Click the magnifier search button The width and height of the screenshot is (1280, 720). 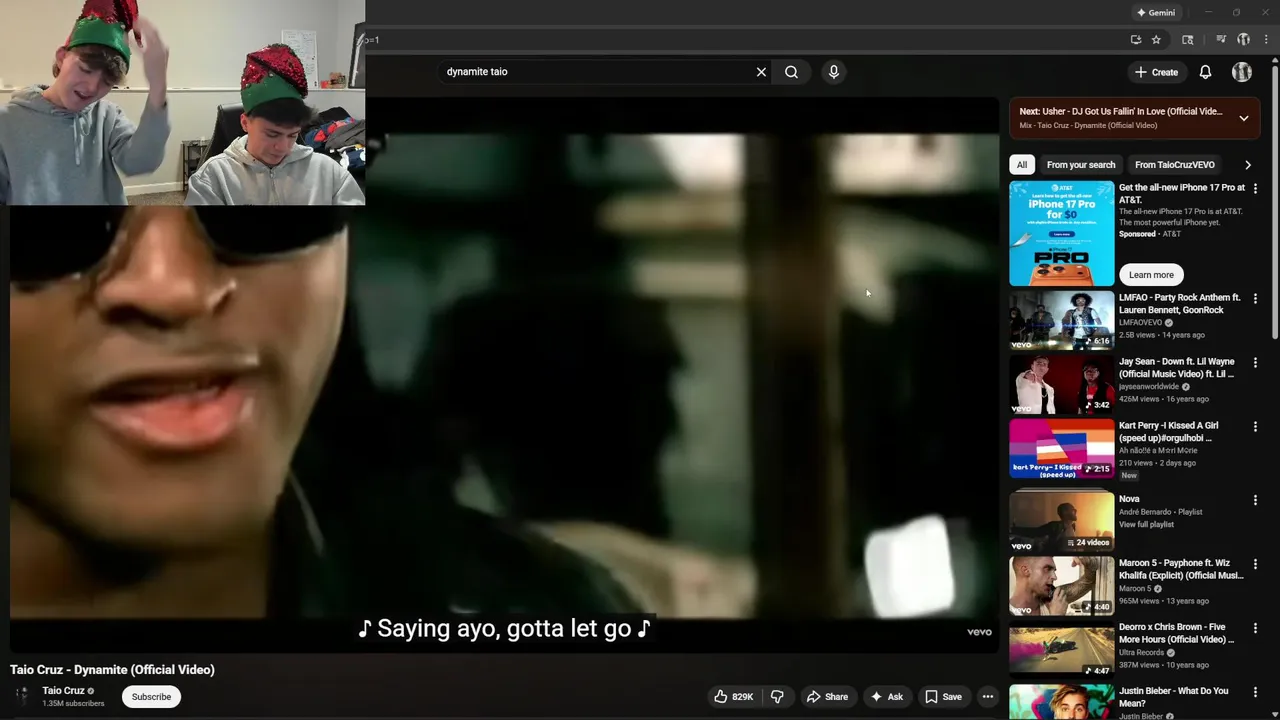(x=791, y=72)
